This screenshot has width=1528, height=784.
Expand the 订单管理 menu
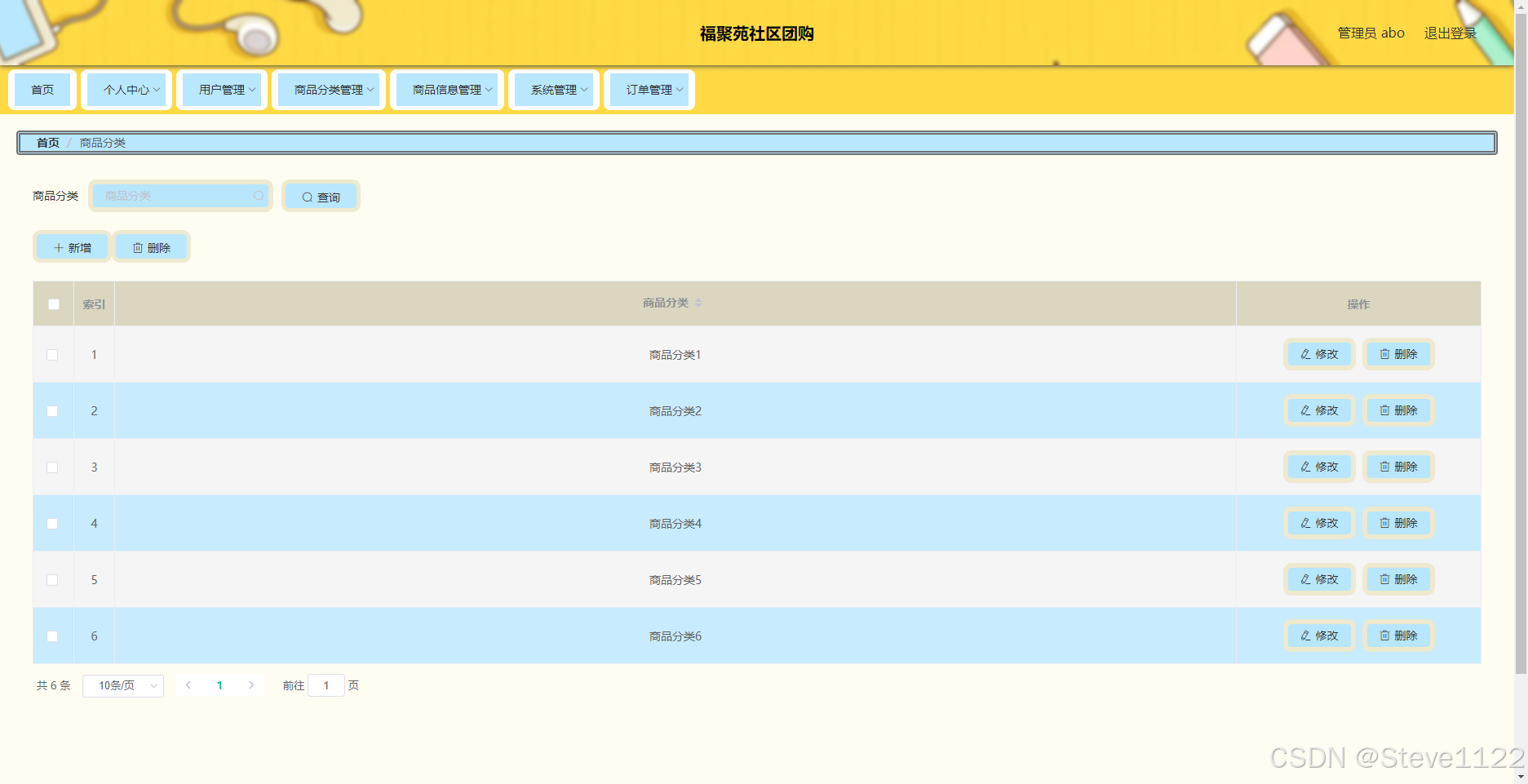click(649, 90)
